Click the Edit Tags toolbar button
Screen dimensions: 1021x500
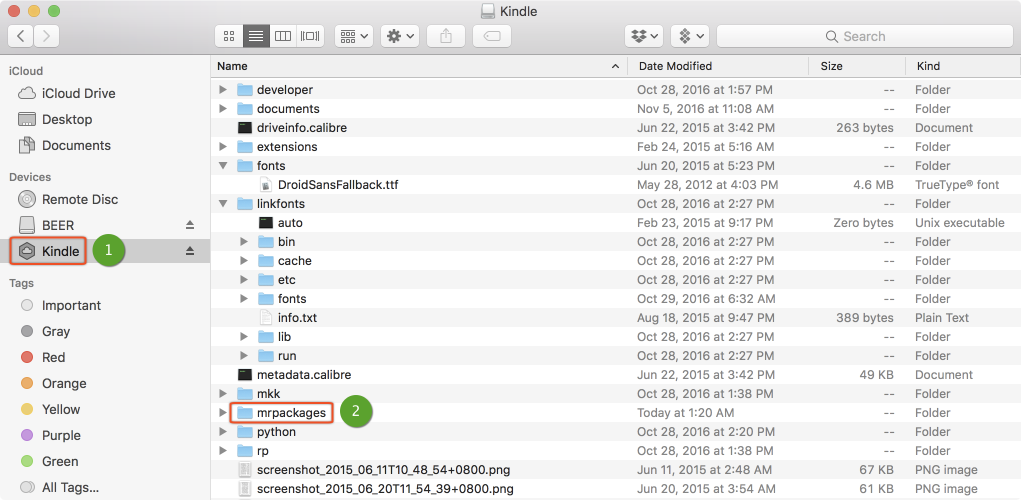[x=490, y=36]
